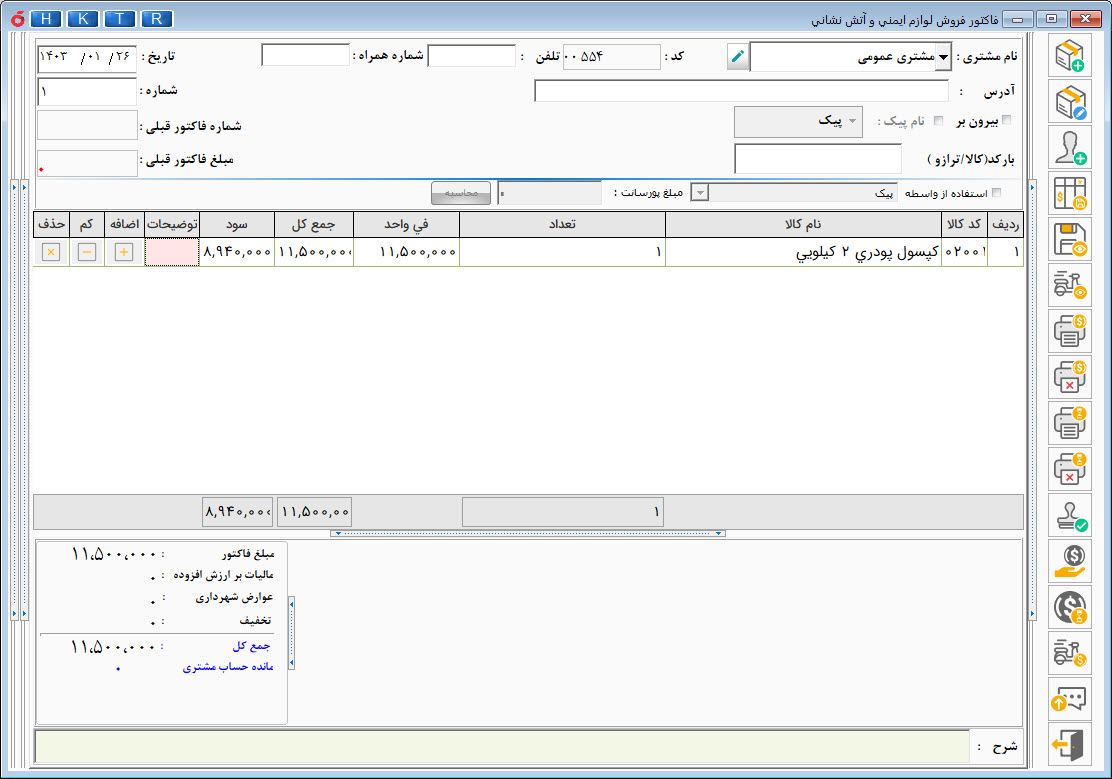The width and height of the screenshot is (1112, 779).
Task: Open the نام مشتری customer dropdown
Action: (942, 57)
